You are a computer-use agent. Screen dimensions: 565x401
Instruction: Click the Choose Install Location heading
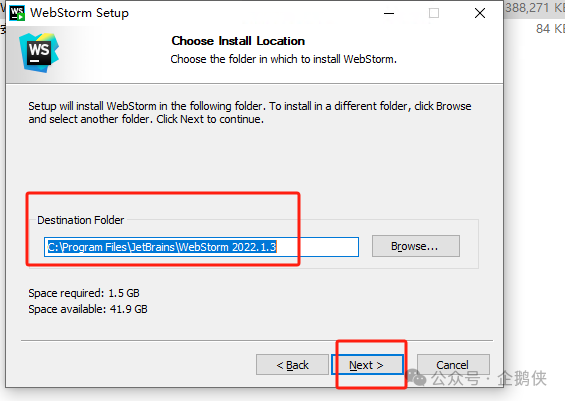tap(238, 41)
